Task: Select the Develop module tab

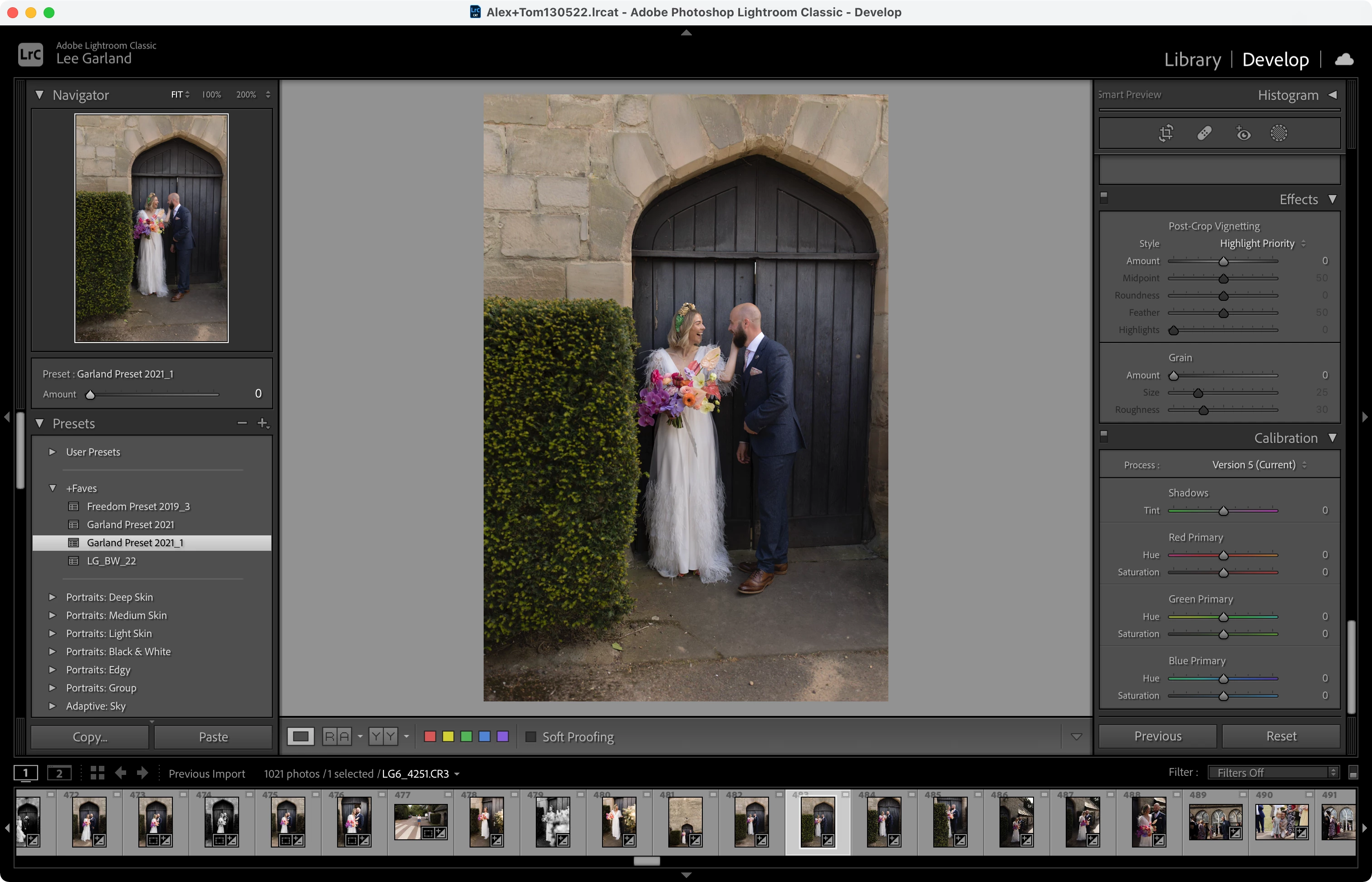Action: (x=1275, y=59)
